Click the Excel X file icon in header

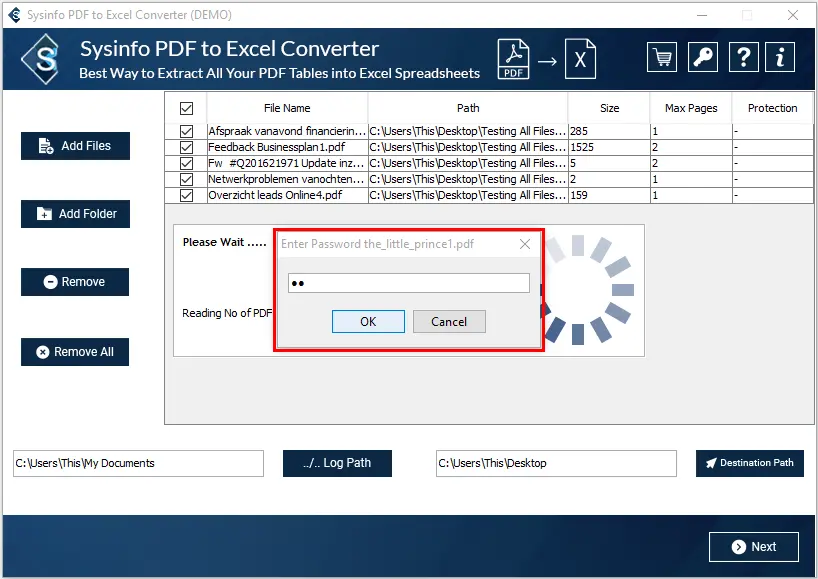580,60
